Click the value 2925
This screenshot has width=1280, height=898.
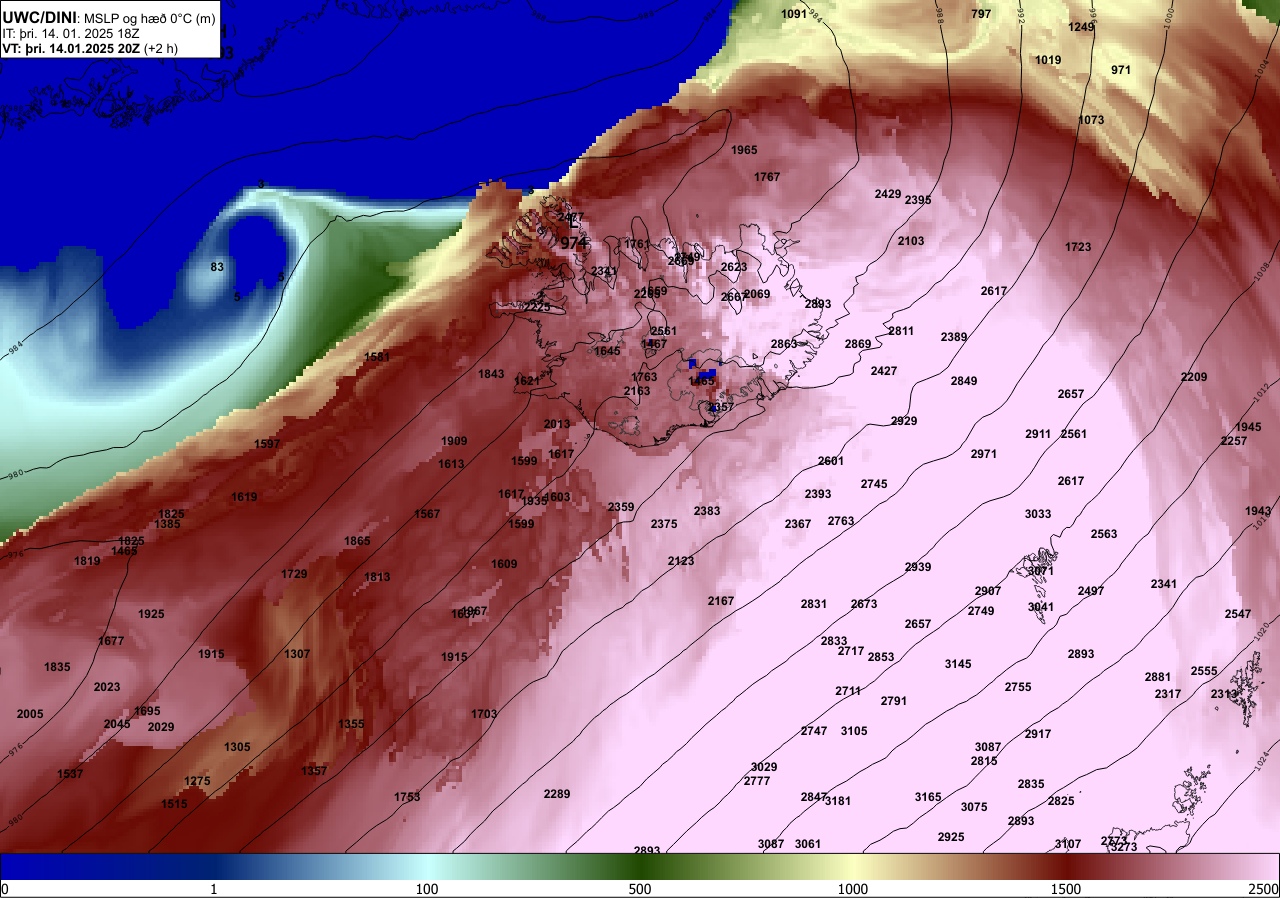[x=951, y=837]
